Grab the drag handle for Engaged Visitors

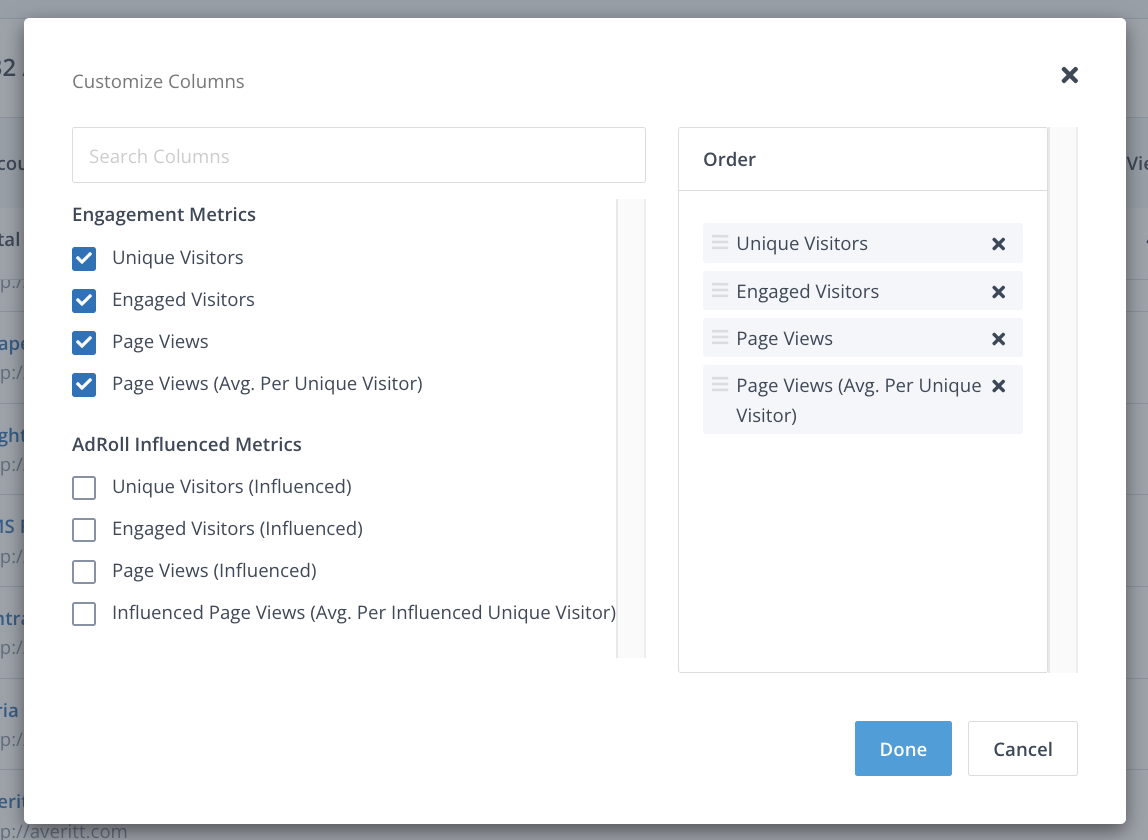(x=719, y=291)
